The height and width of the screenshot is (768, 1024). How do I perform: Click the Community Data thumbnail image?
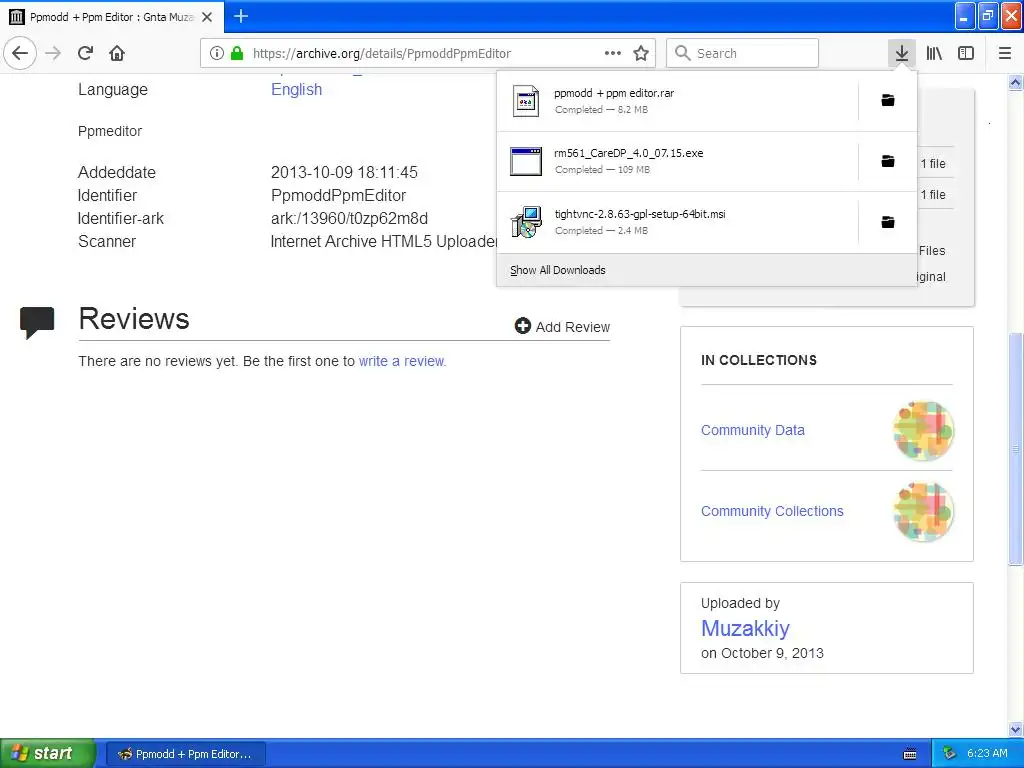[923, 431]
